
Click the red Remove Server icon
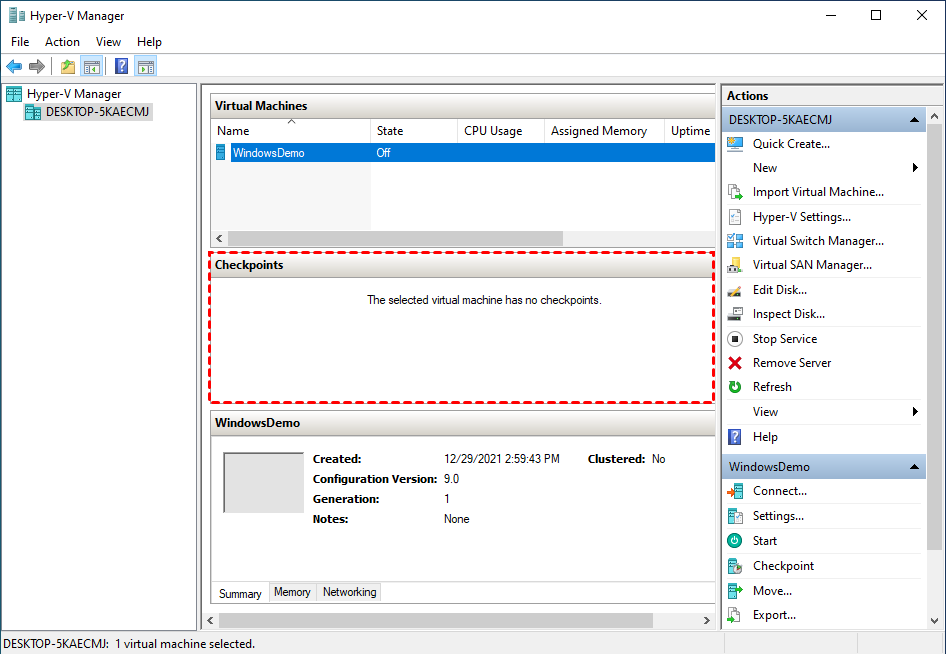735,363
